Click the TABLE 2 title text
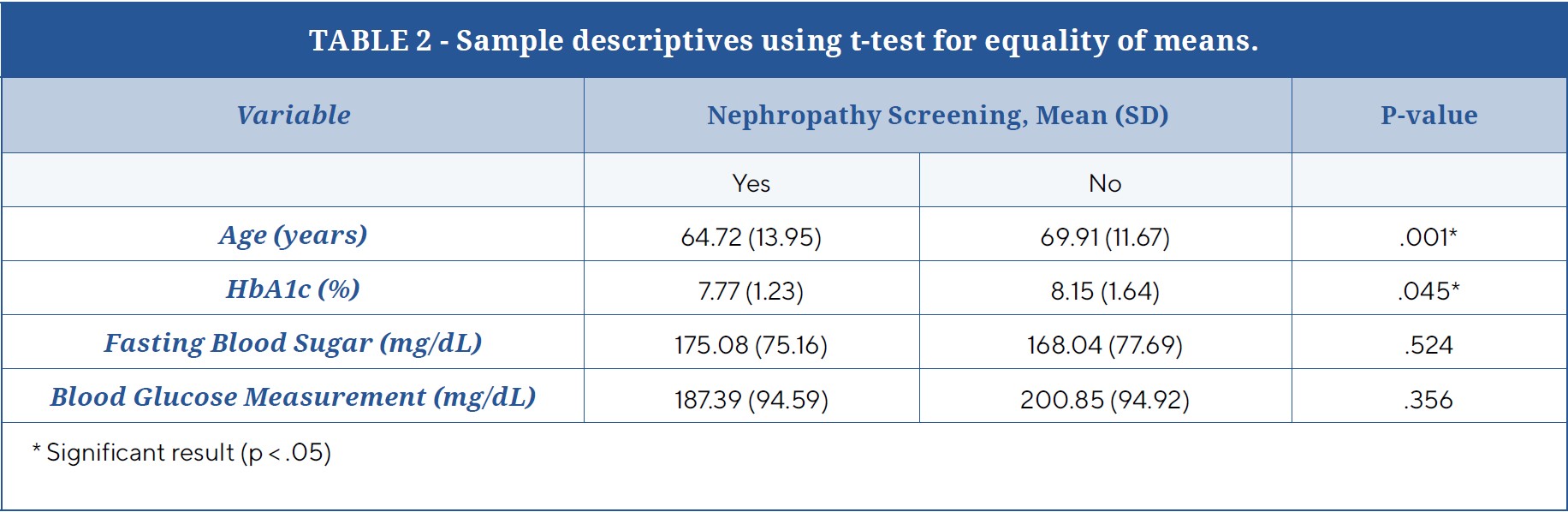Image resolution: width=1568 pixels, height=512 pixels. coord(783,40)
